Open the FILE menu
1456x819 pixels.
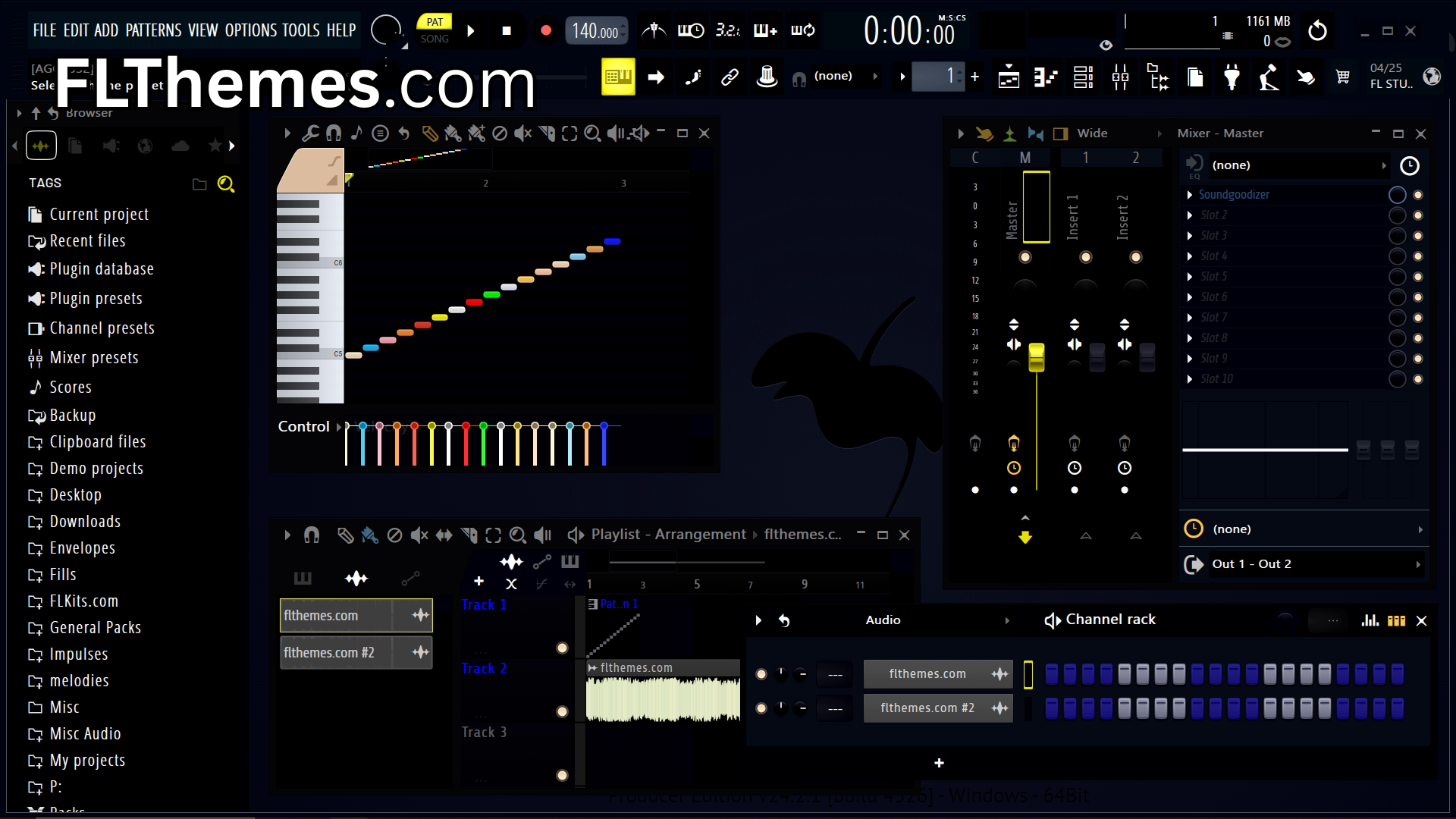click(45, 30)
